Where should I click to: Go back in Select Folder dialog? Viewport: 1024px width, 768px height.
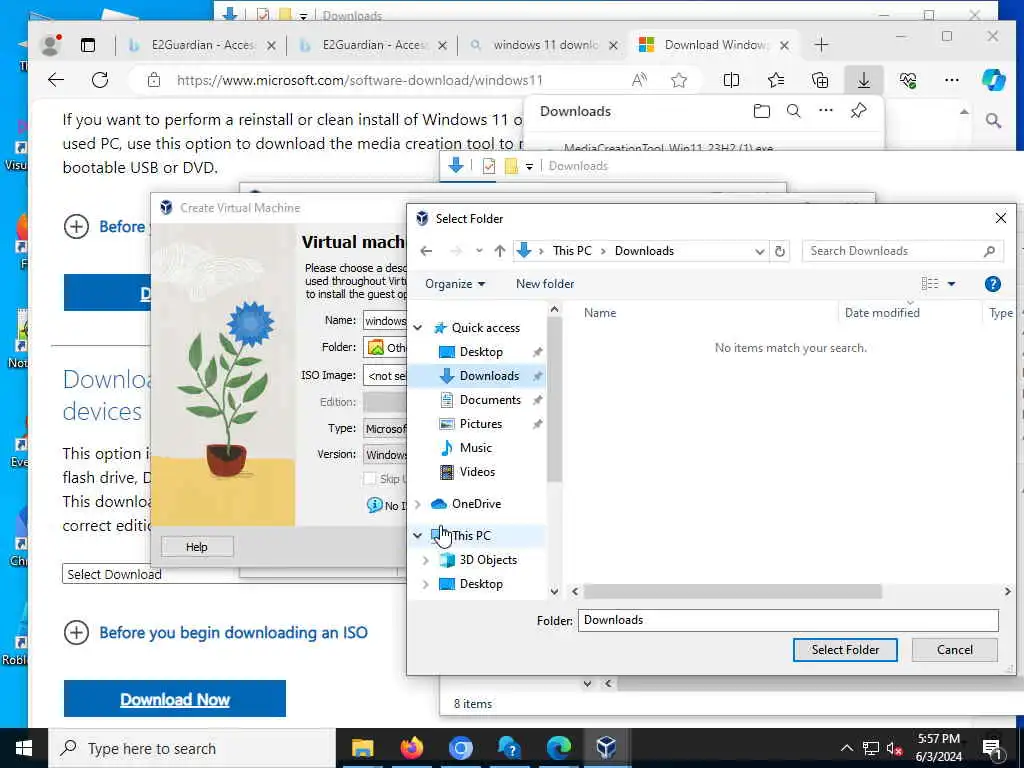[x=426, y=251]
